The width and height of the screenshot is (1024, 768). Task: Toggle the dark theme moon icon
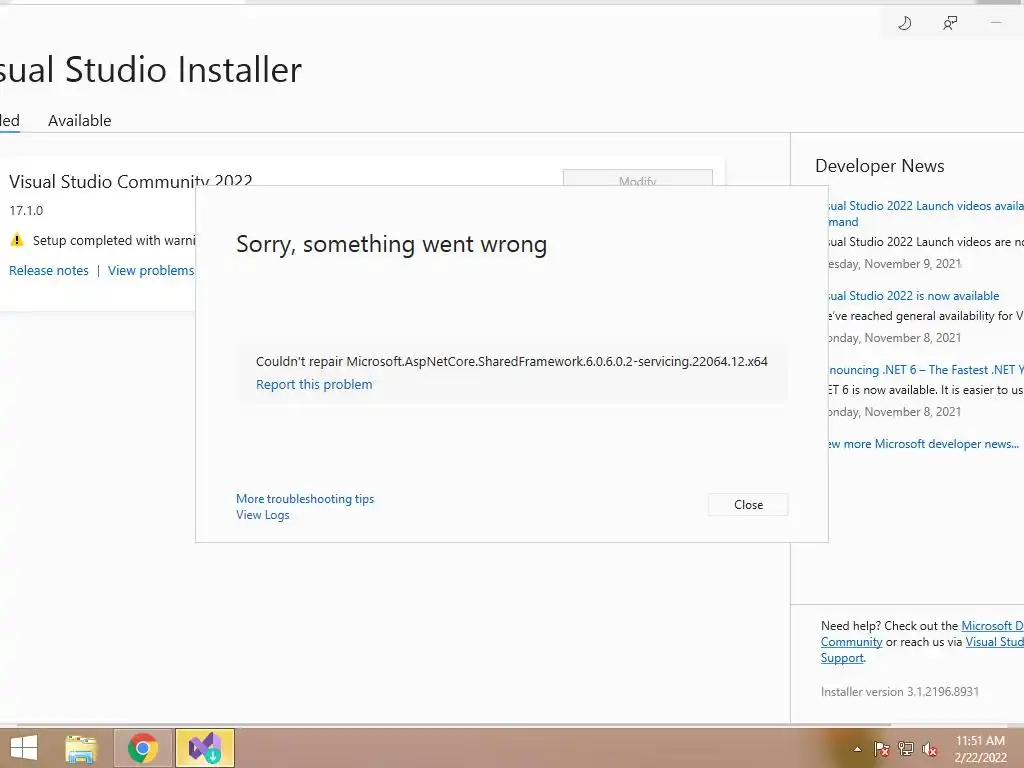(x=904, y=24)
